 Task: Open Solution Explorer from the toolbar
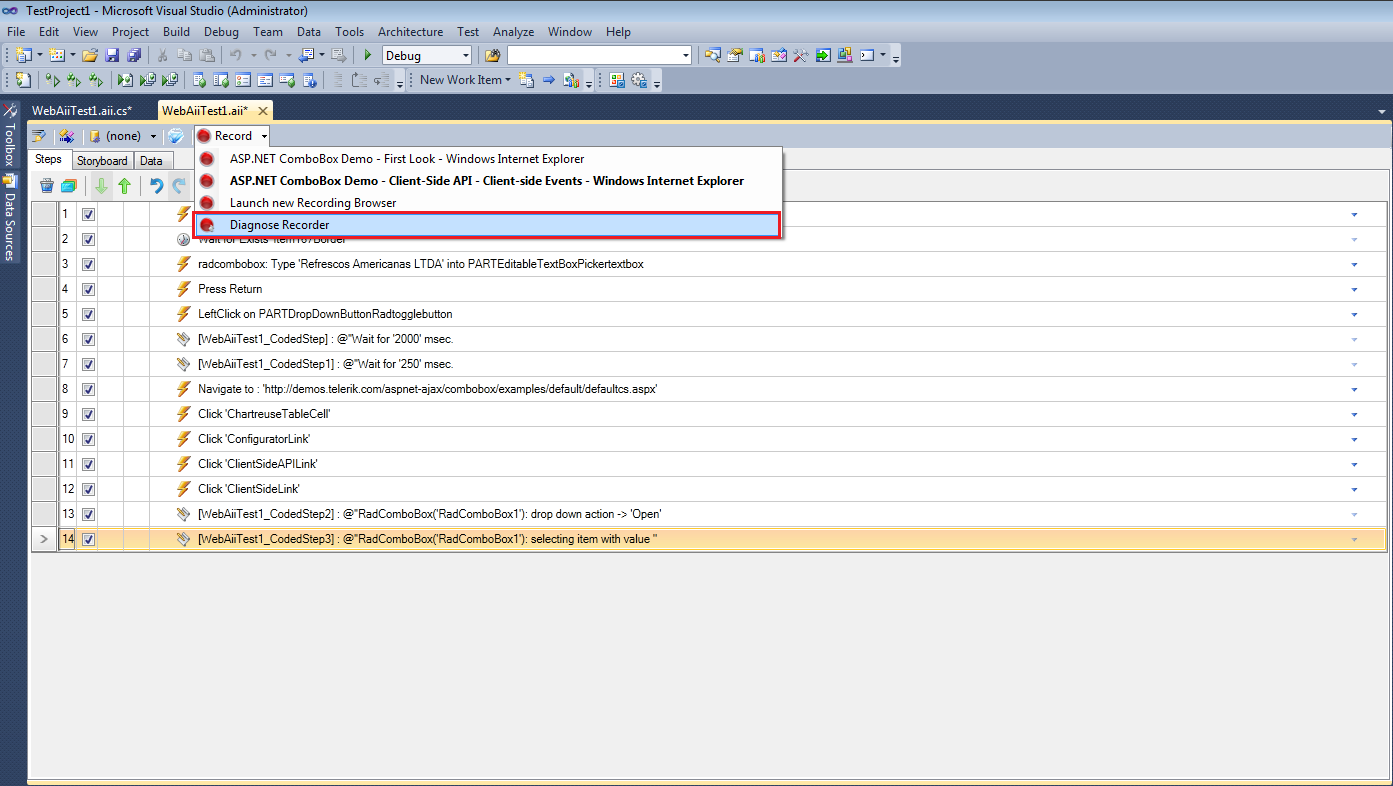(x=713, y=55)
